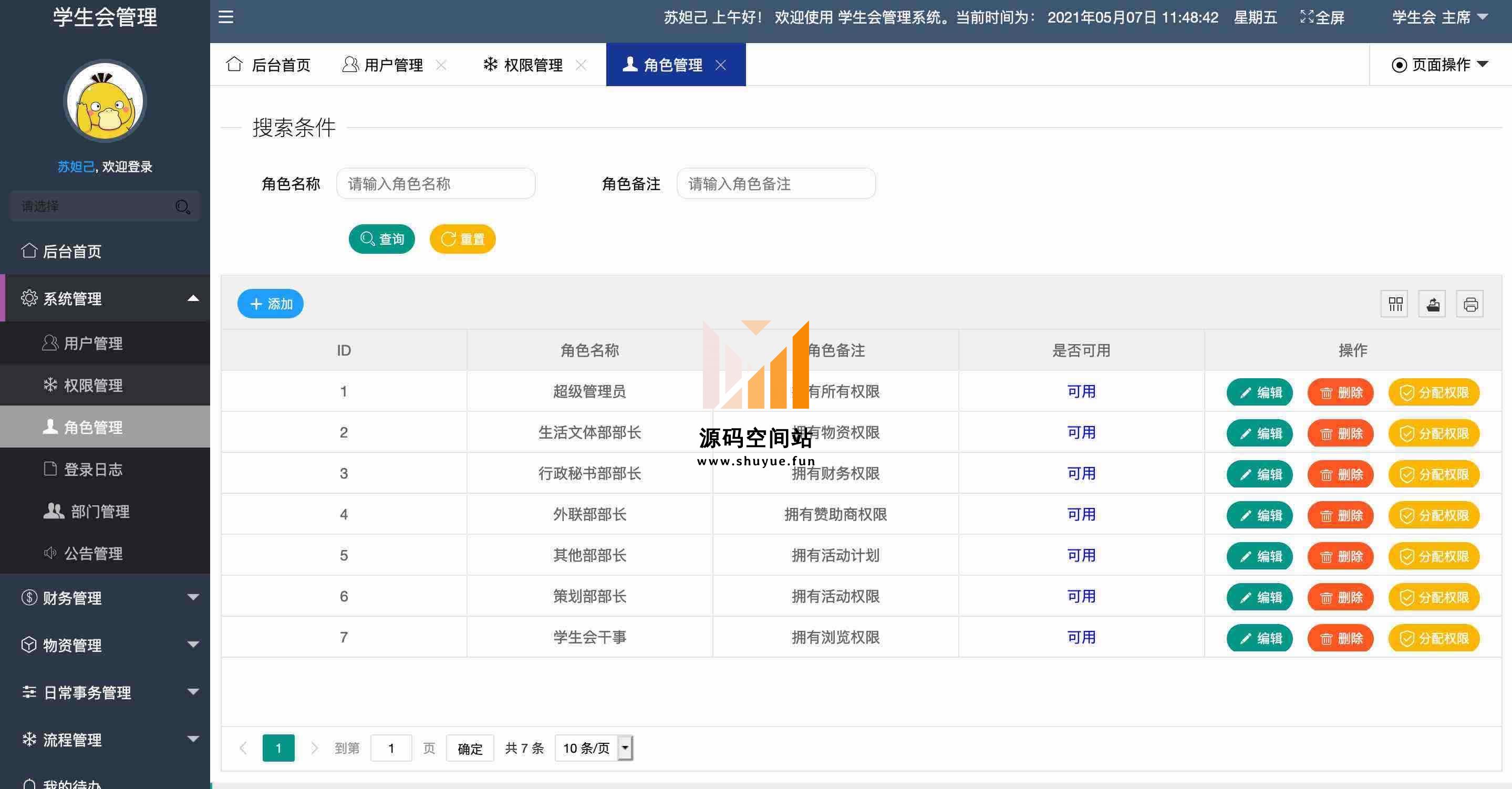Edit the 外联部部长 role row
The height and width of the screenshot is (789, 1512).
click(1260, 515)
